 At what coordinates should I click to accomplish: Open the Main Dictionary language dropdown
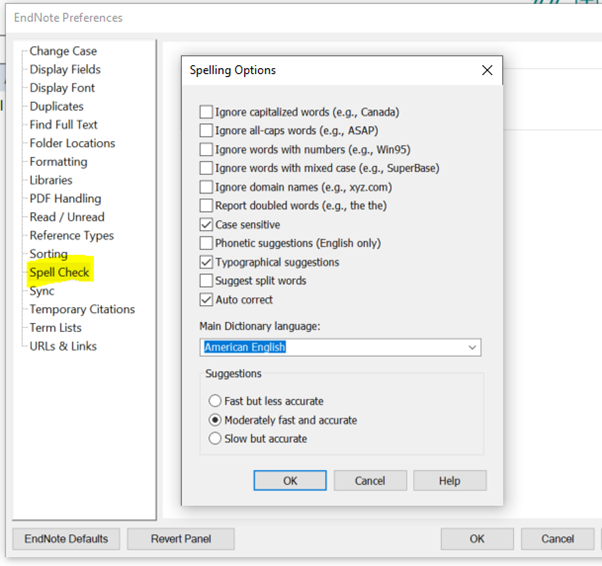click(340, 347)
